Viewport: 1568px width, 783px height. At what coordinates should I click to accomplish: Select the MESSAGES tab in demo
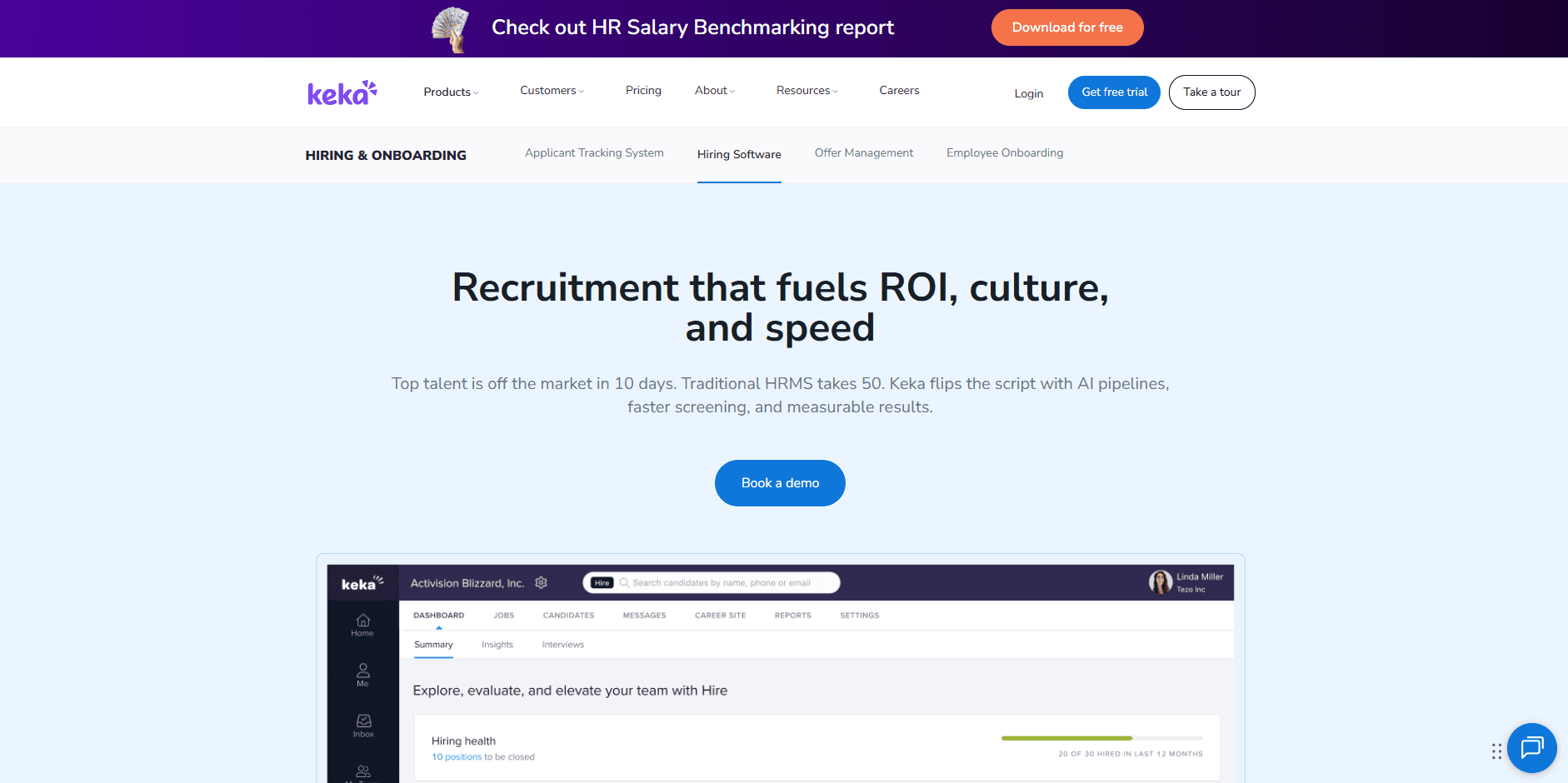pos(645,616)
